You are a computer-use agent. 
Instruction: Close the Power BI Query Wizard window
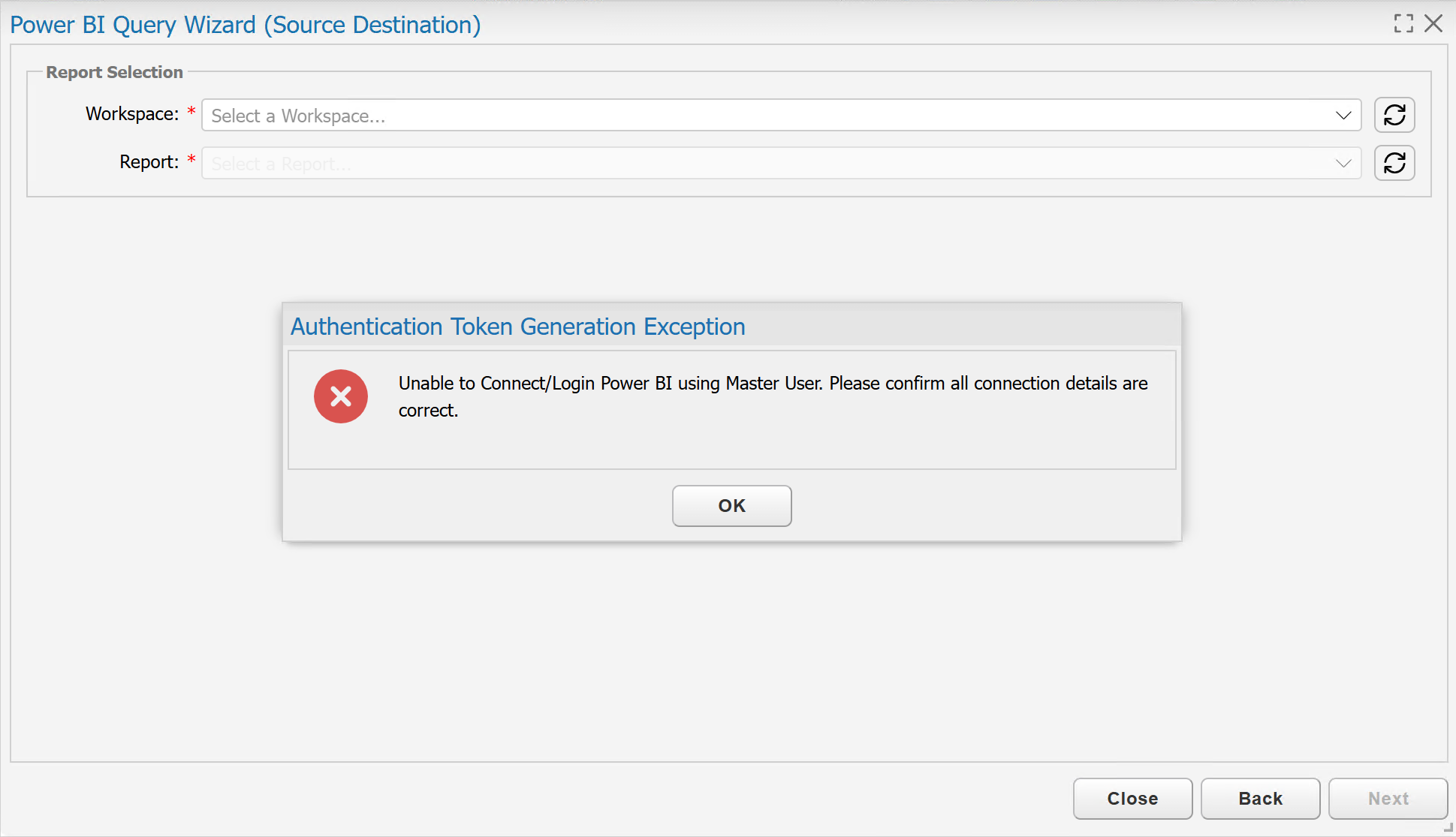tap(1433, 24)
